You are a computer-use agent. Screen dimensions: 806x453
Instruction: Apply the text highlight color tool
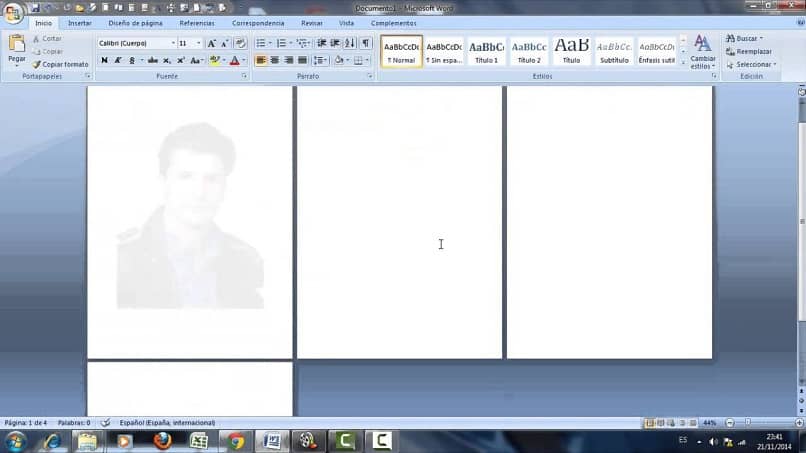[215, 60]
